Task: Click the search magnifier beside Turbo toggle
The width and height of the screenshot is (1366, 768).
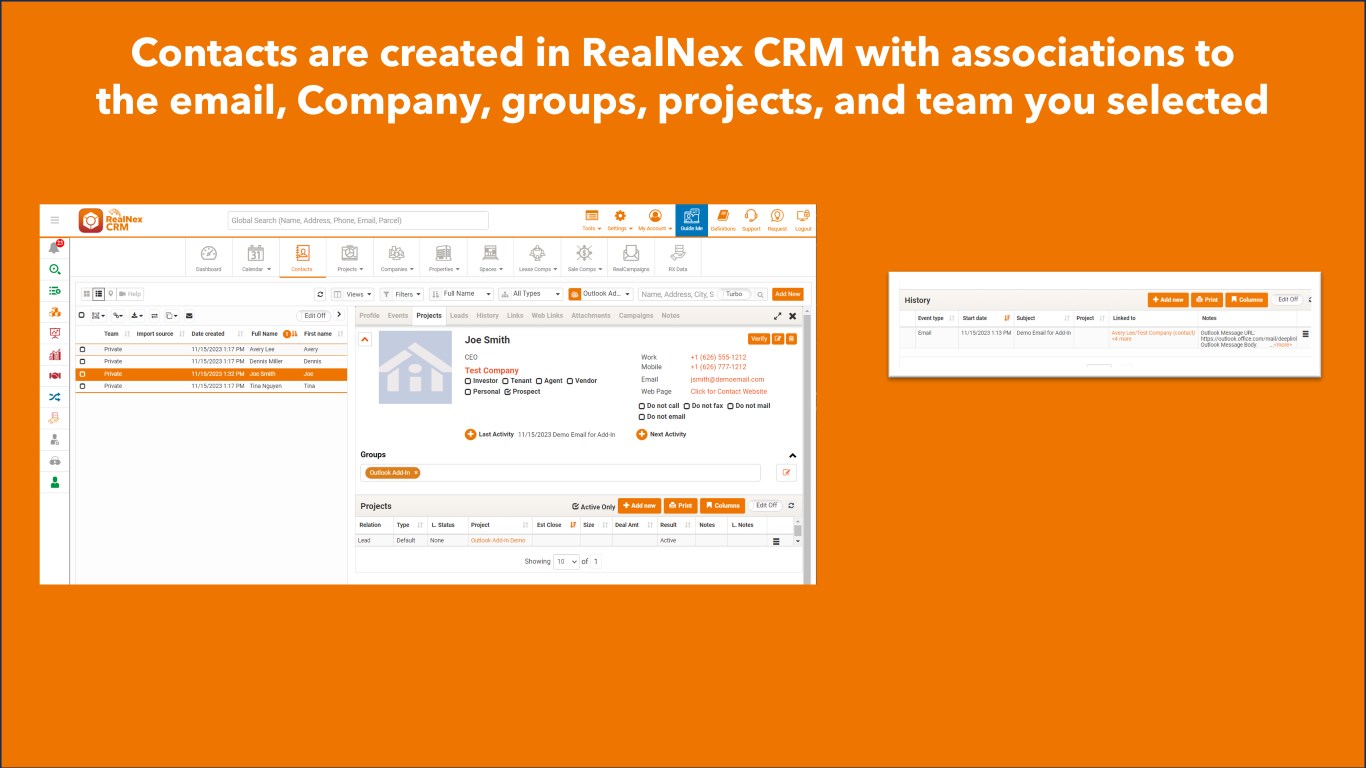Action: pos(760,294)
